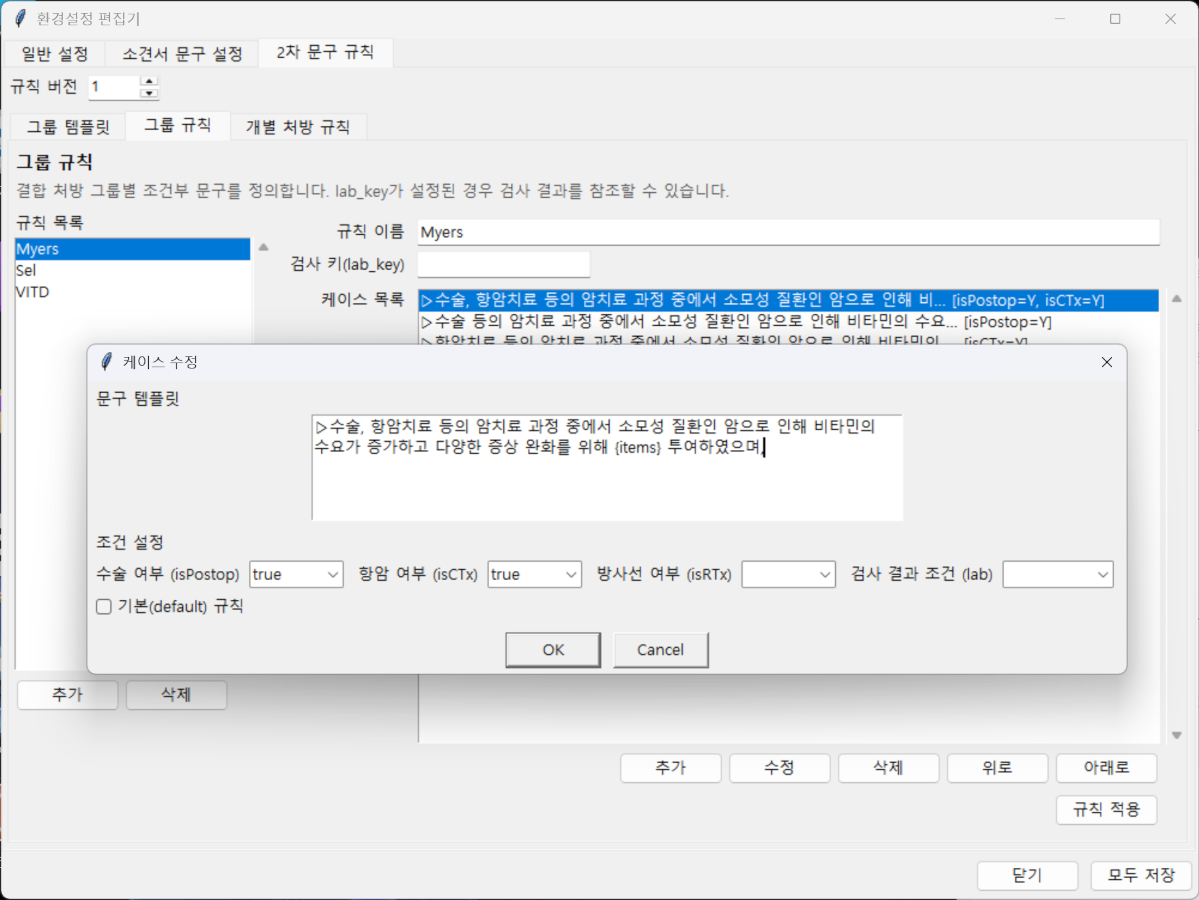Decrease the 규칙 버전 spinner value

(x=149, y=93)
